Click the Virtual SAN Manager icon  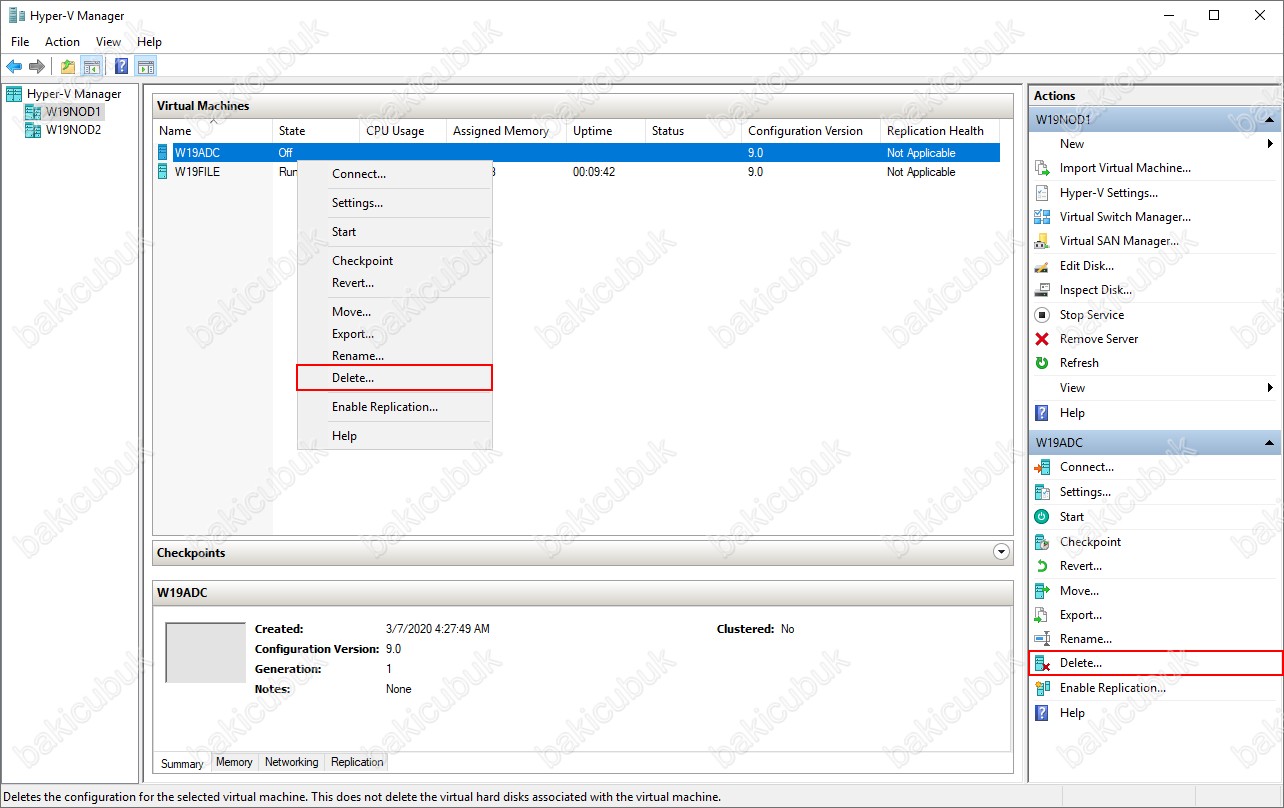coord(1041,241)
